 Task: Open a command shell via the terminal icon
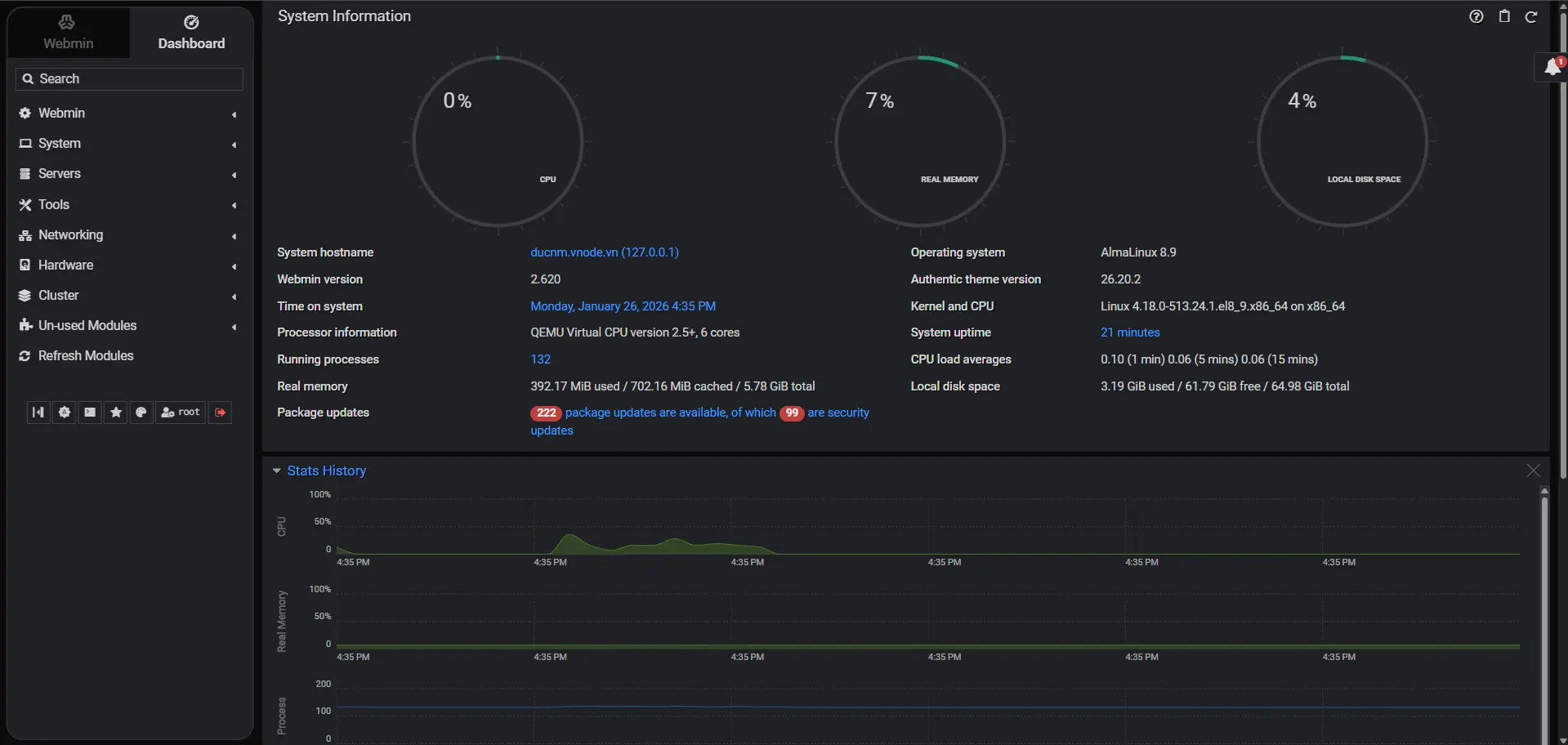click(89, 413)
